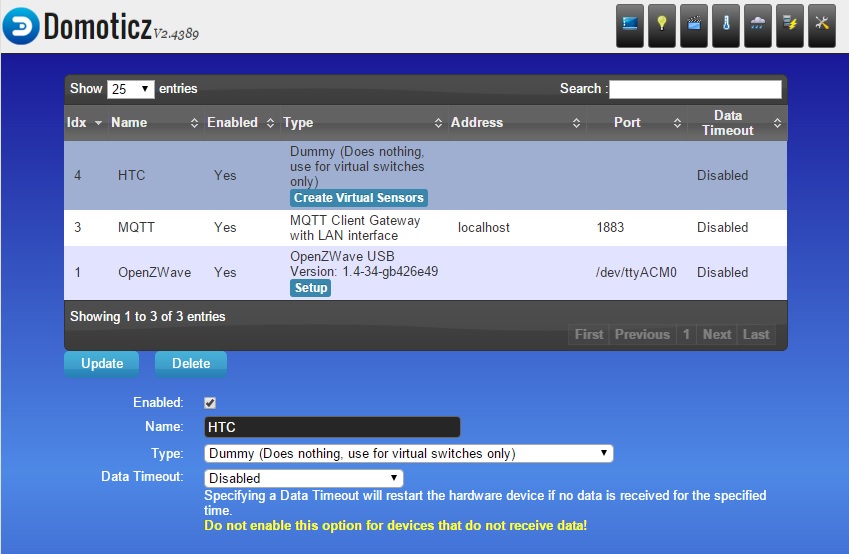Click the OpenZWave USB version text
The image size is (849, 554).
click(x=364, y=264)
